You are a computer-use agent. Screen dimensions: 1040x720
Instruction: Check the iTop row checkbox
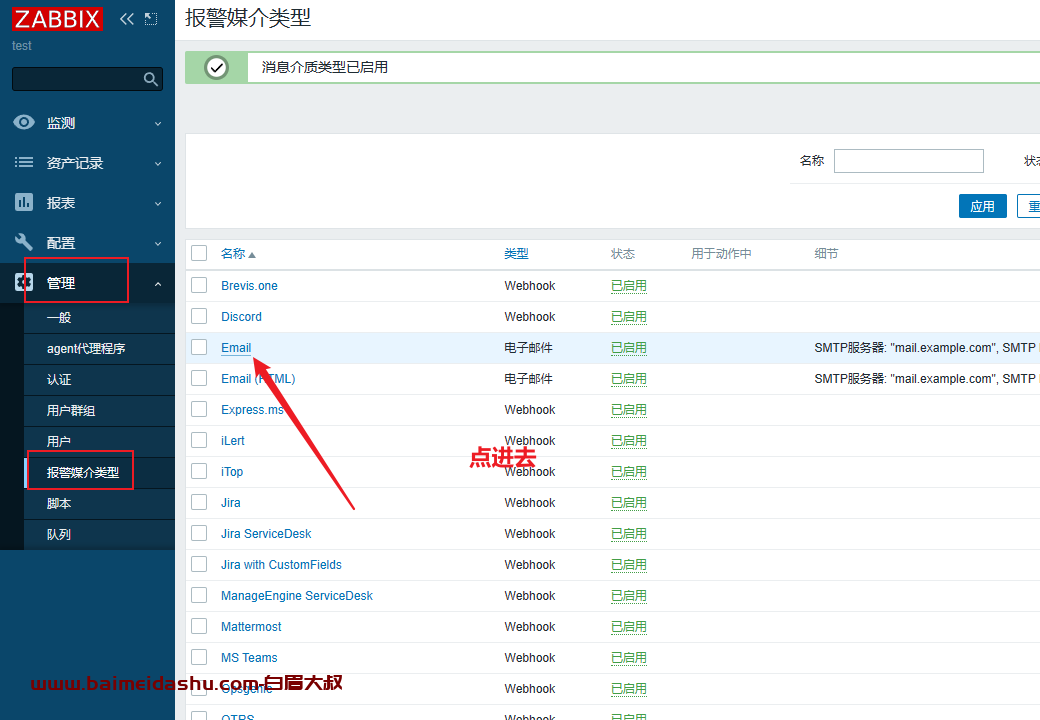199,471
